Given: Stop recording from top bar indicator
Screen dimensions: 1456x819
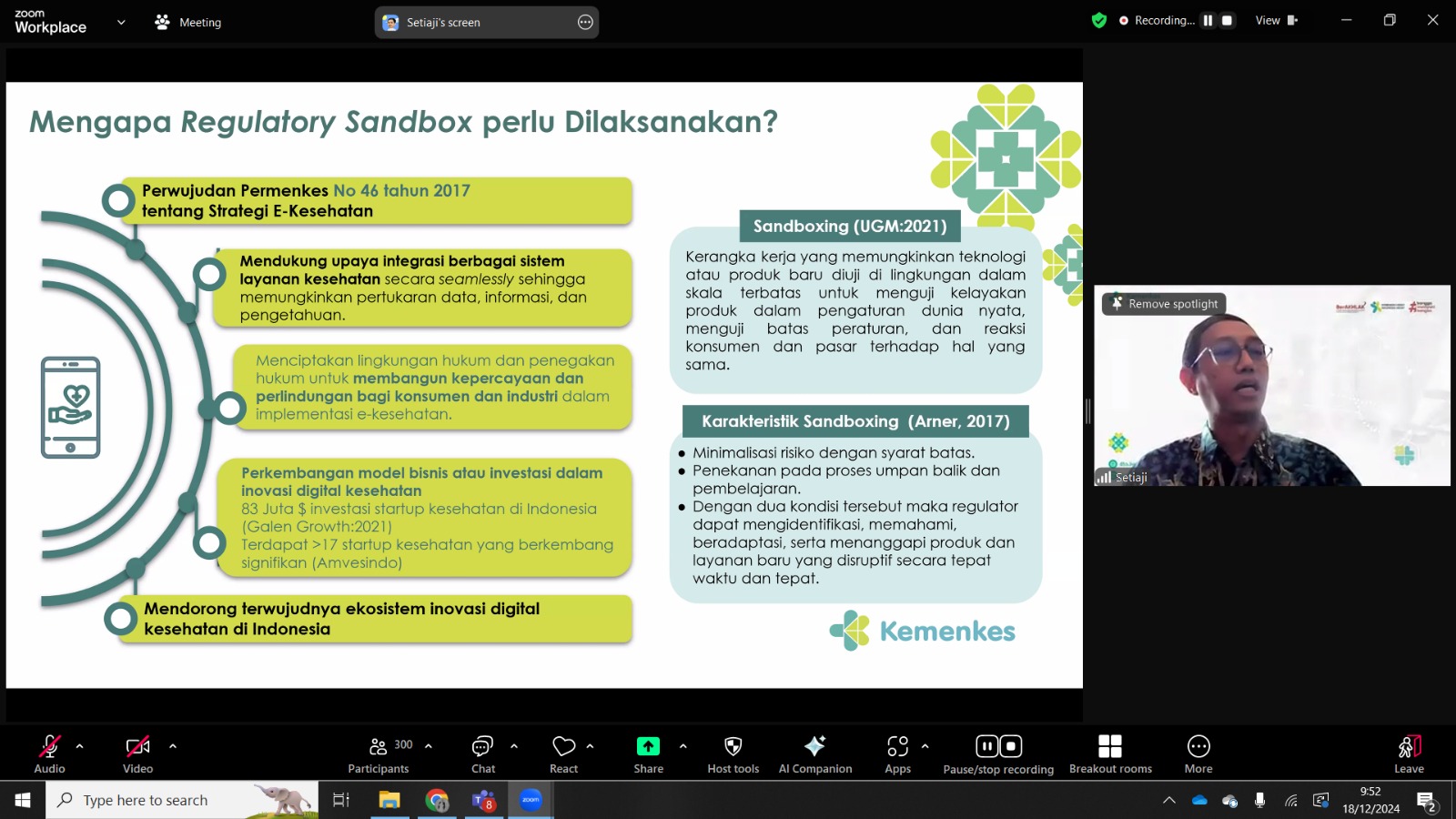Looking at the screenshot, I should pos(1227,20).
